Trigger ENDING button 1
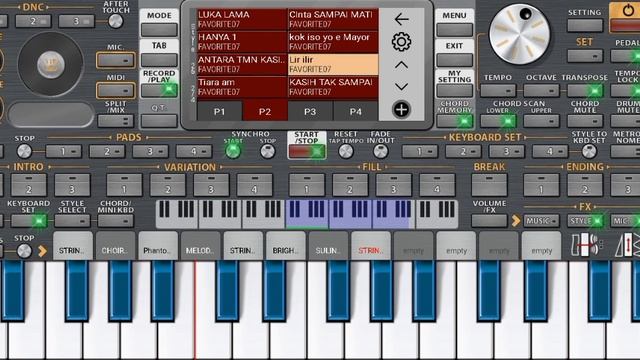Image resolution: width=640 pixels, height=360 pixels. (541, 185)
